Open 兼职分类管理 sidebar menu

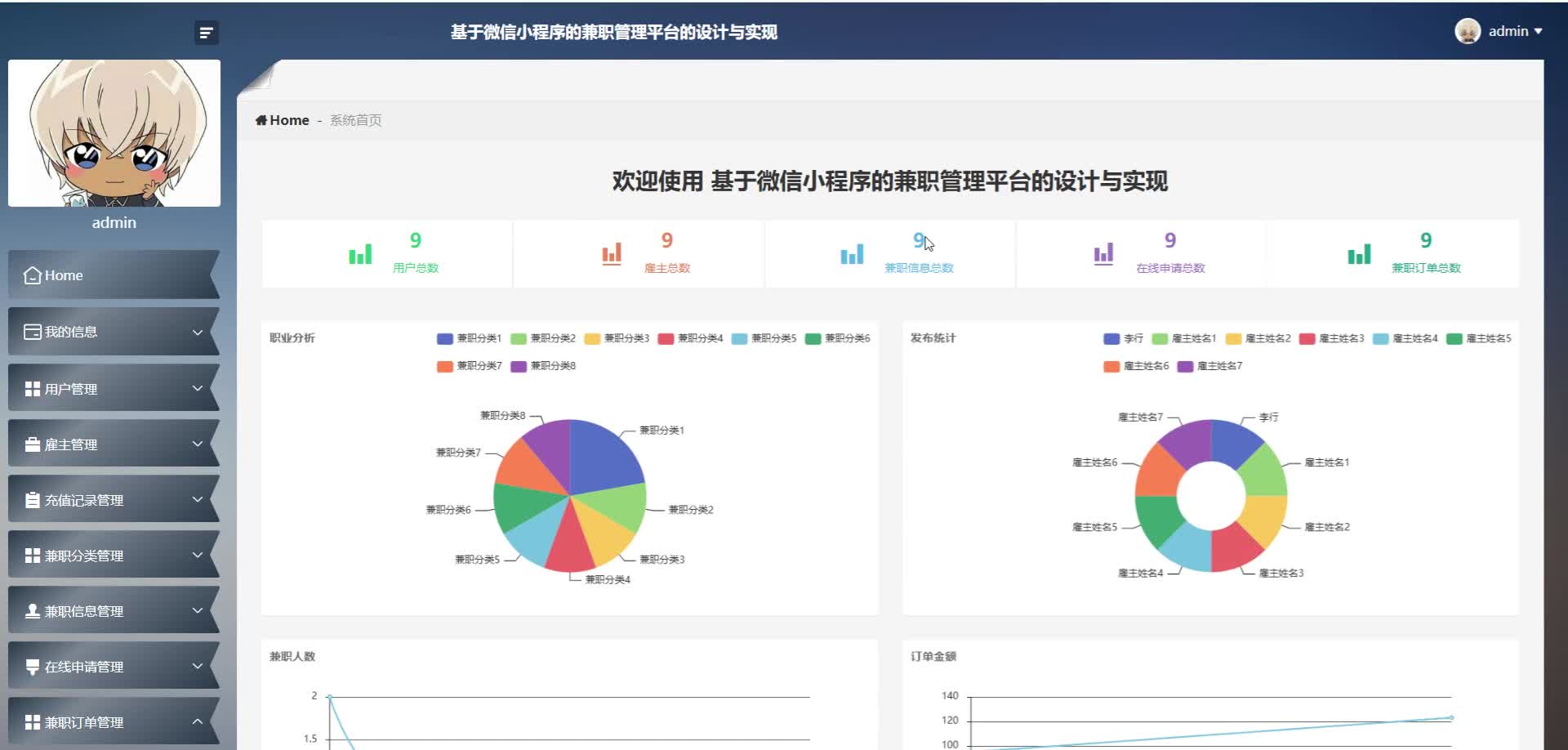114,556
